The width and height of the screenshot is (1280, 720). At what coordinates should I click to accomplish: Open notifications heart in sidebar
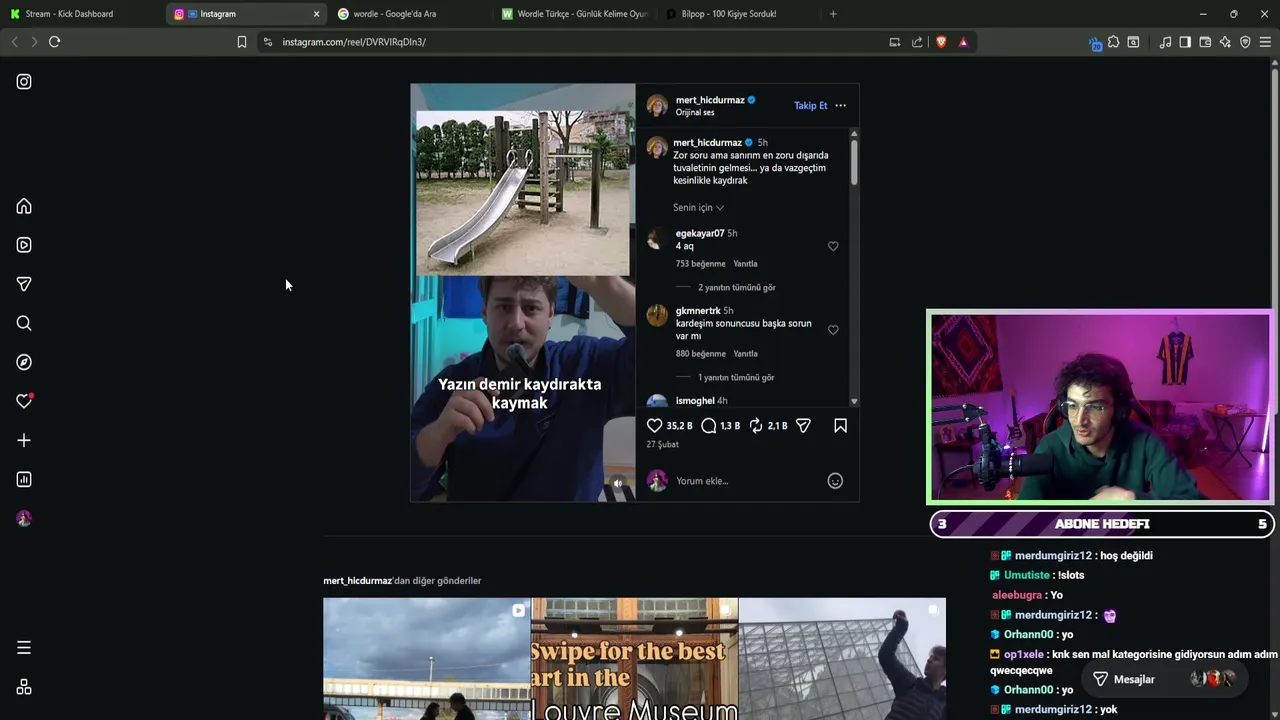coord(24,401)
